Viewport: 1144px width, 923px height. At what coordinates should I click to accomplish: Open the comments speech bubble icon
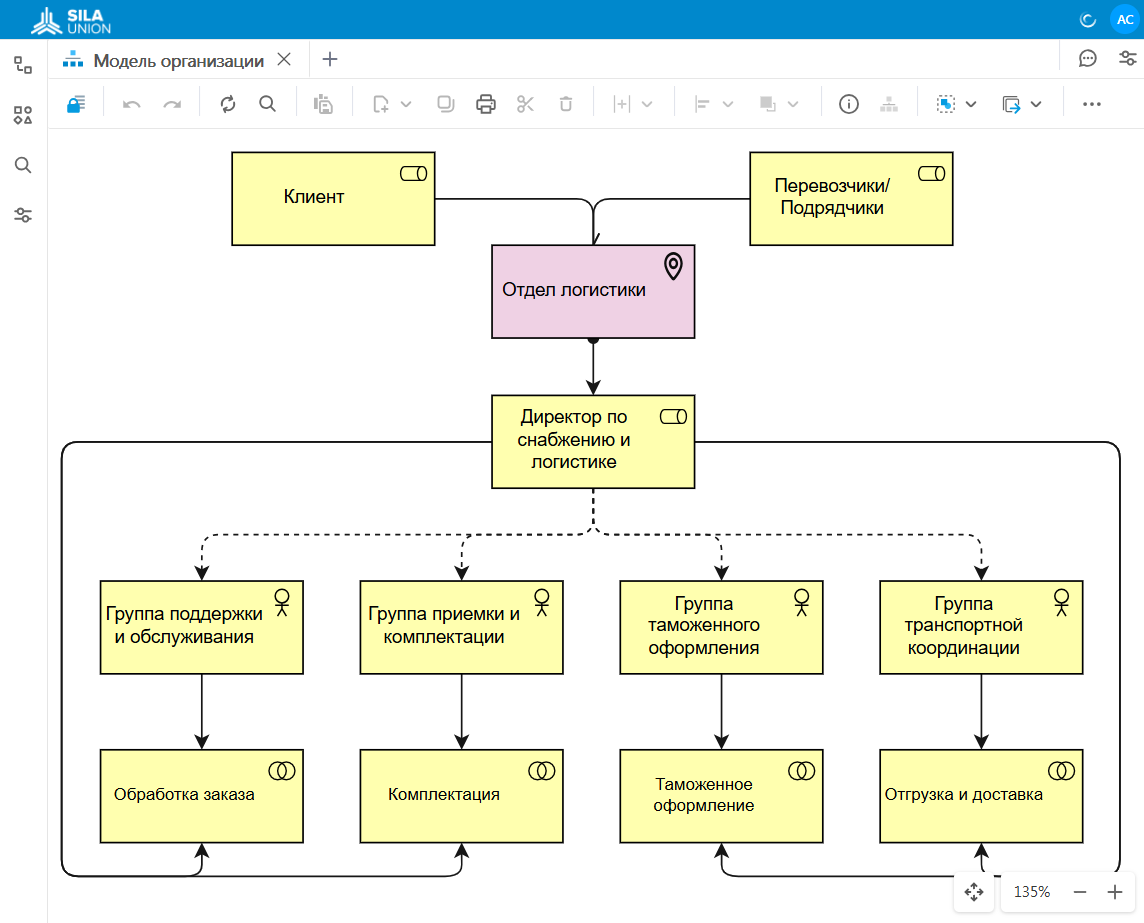pyautogui.click(x=1087, y=58)
